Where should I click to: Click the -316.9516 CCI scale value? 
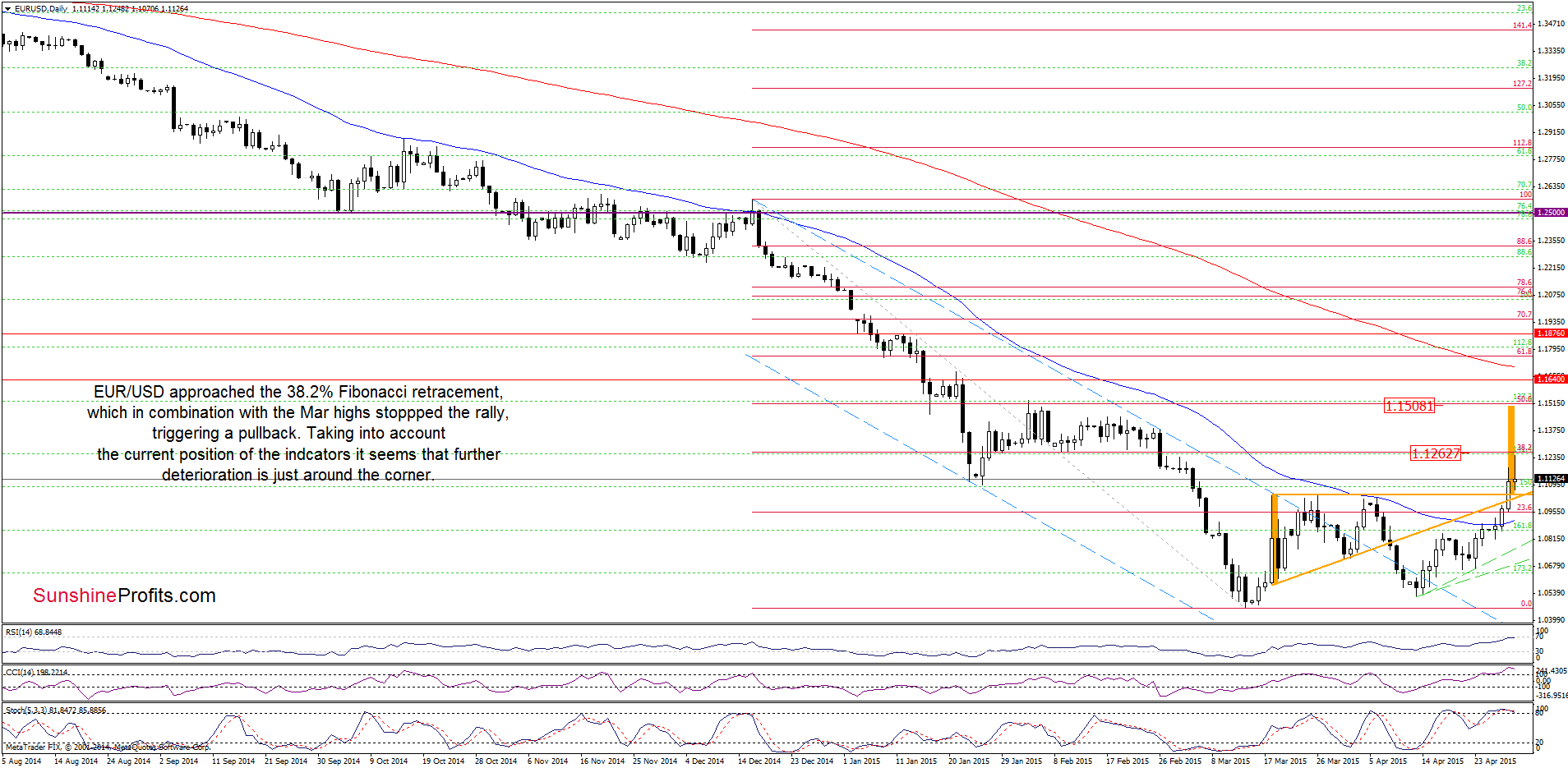(x=1552, y=696)
